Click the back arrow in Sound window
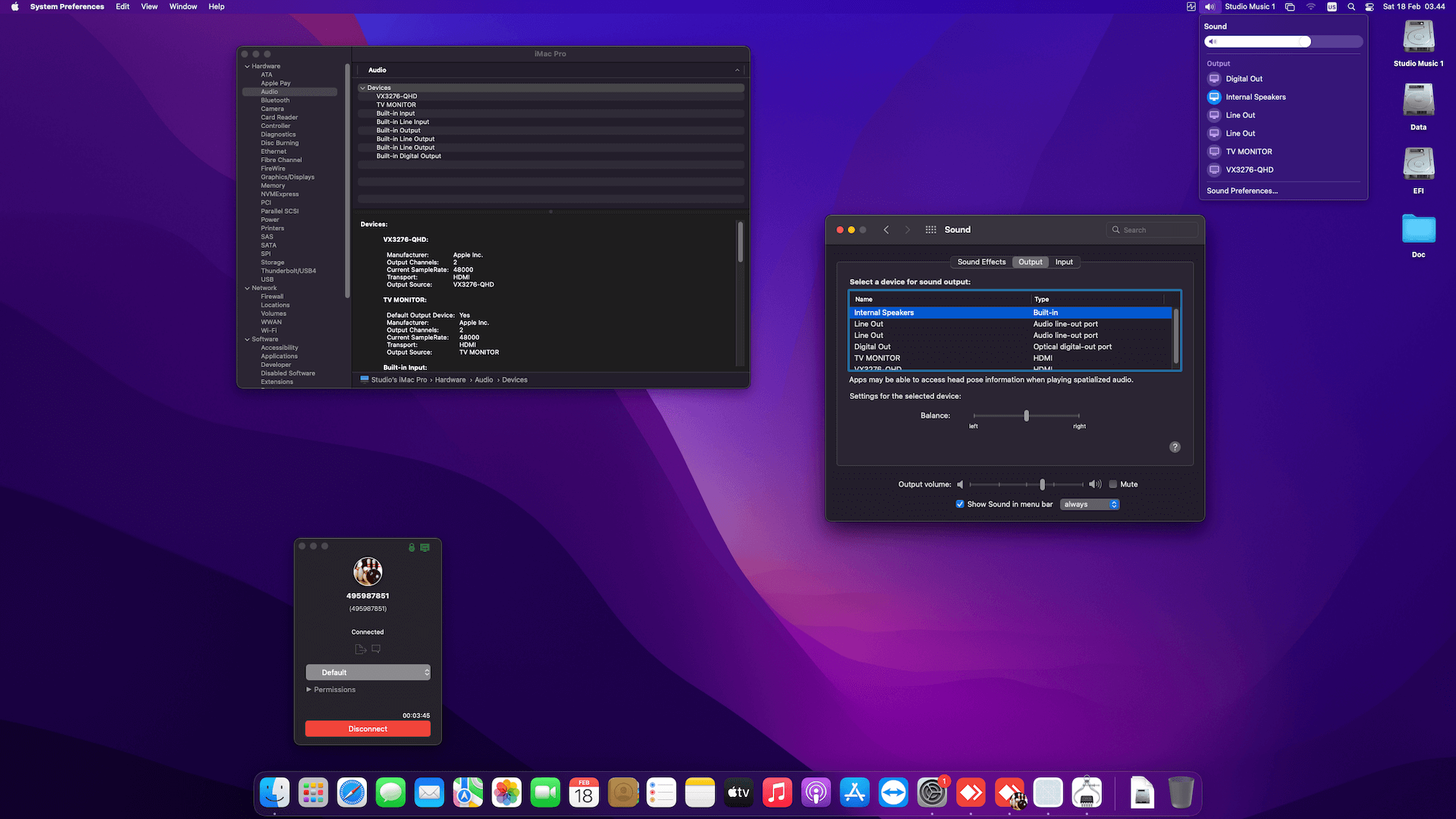 [x=886, y=230]
